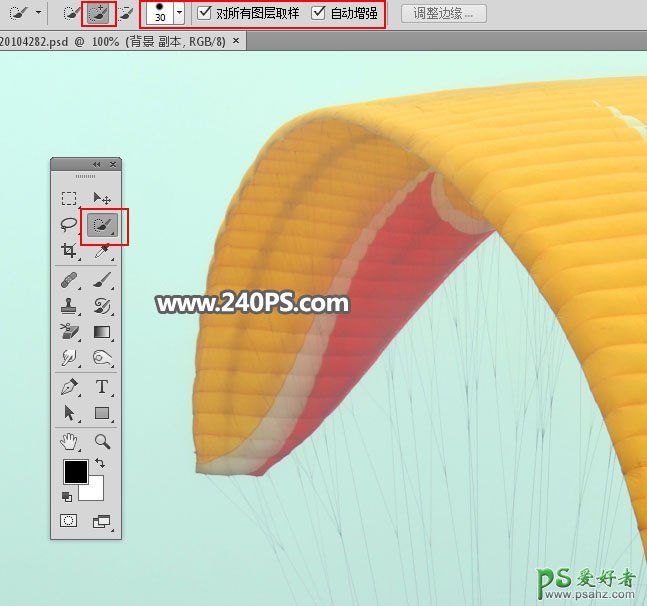
Task: Select the Rectangular Marquee tool
Action: 69,198
